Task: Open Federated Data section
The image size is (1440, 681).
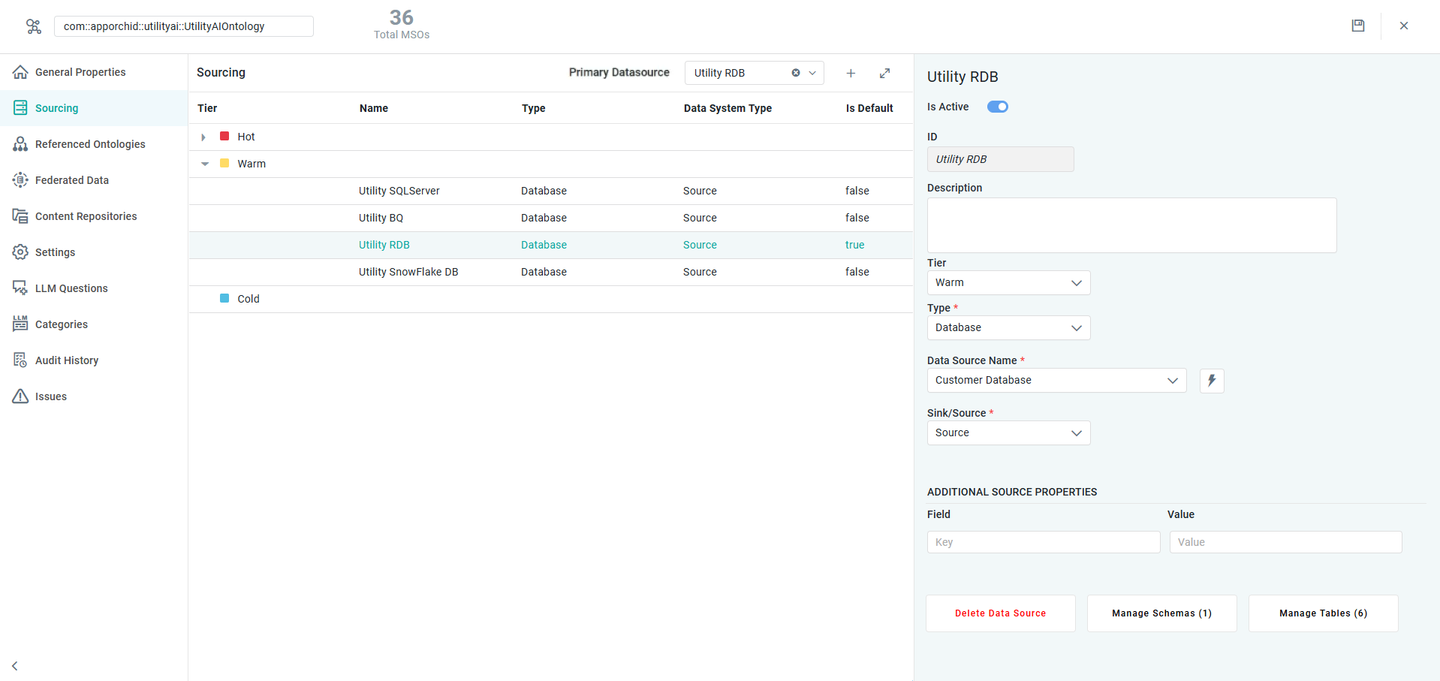Action: coord(72,180)
